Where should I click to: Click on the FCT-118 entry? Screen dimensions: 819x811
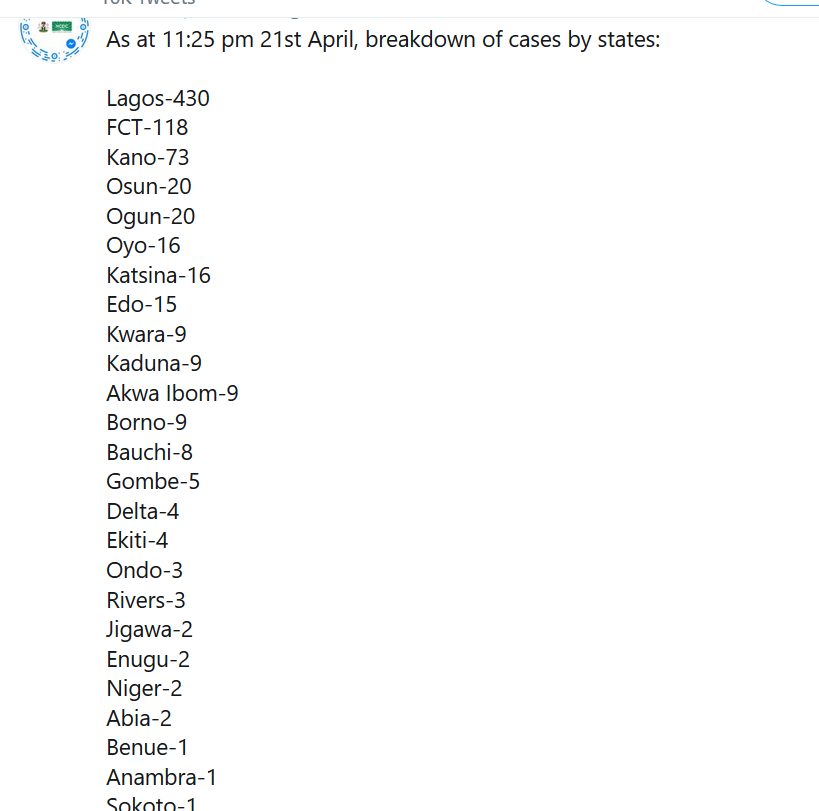(x=147, y=127)
